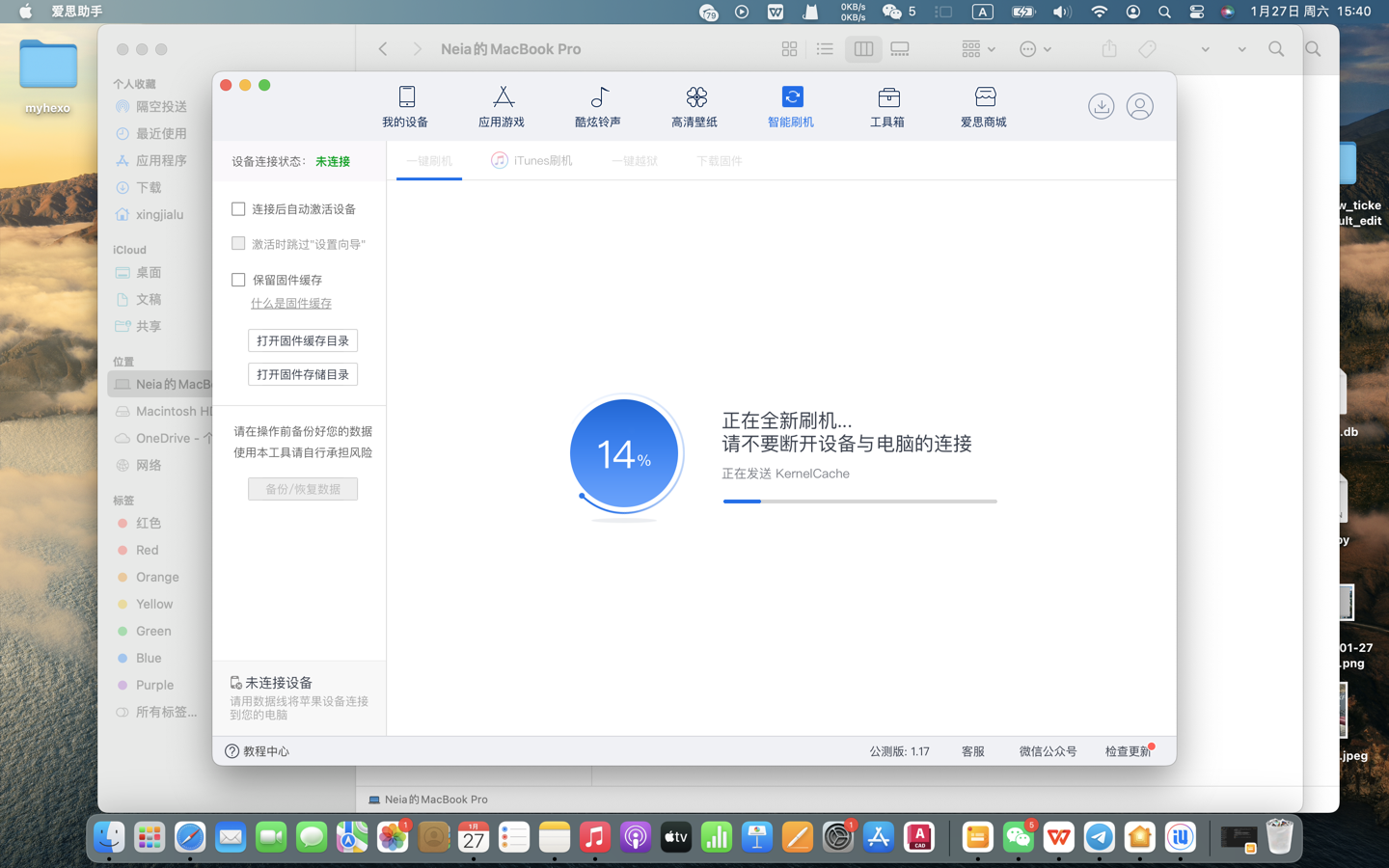Open volume control in menu bar
Viewport: 1389px width, 868px height.
pyautogui.click(x=1062, y=12)
